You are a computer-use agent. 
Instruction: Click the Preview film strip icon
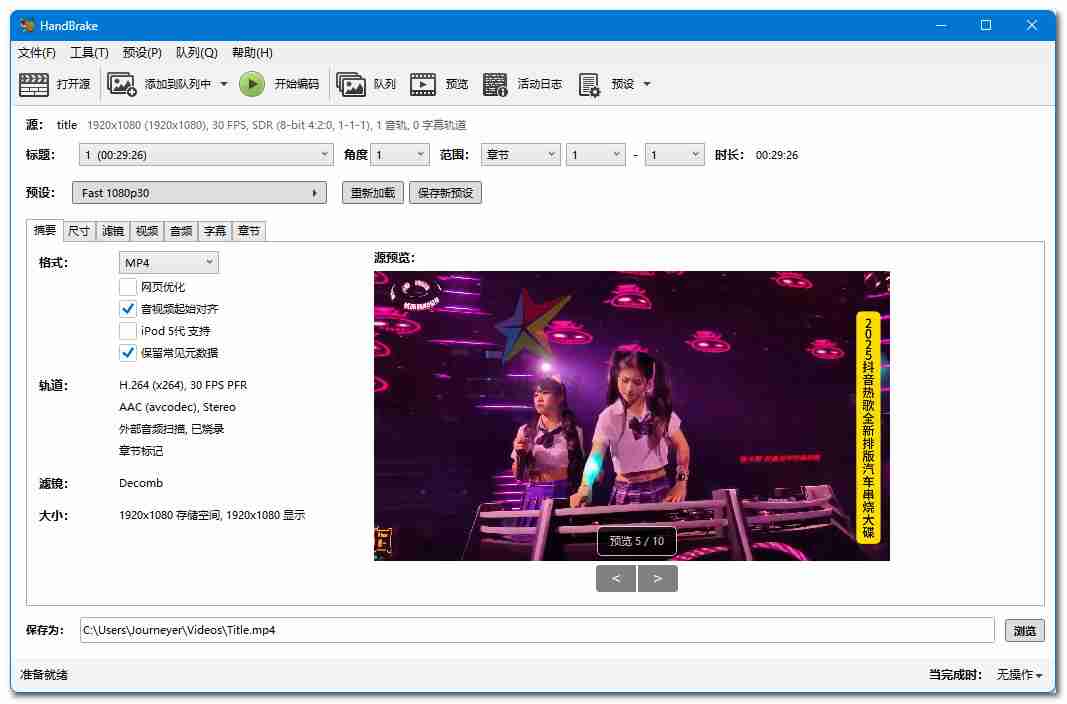tap(423, 85)
